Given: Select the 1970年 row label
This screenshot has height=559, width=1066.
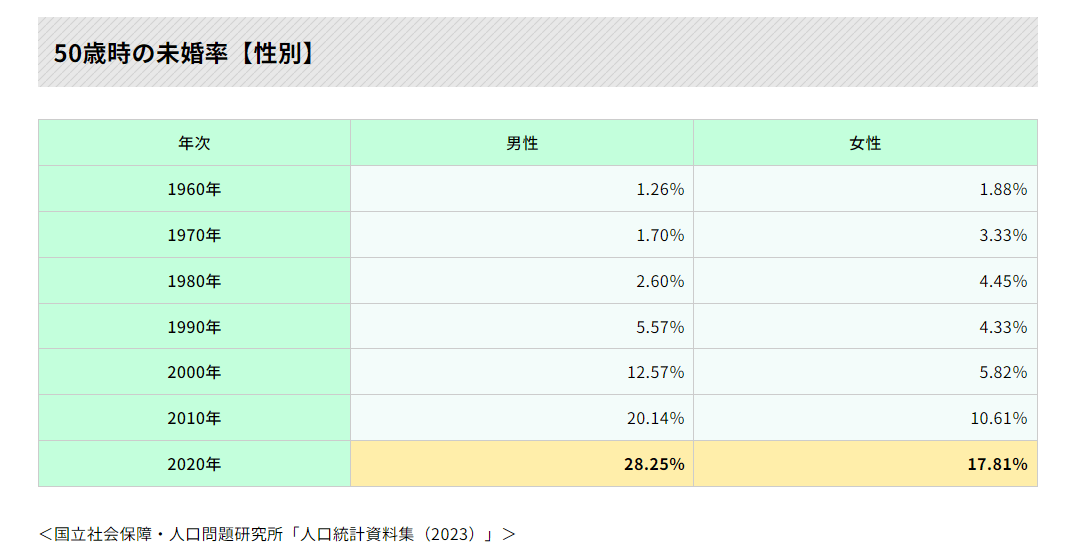Looking at the screenshot, I should pos(194,235).
